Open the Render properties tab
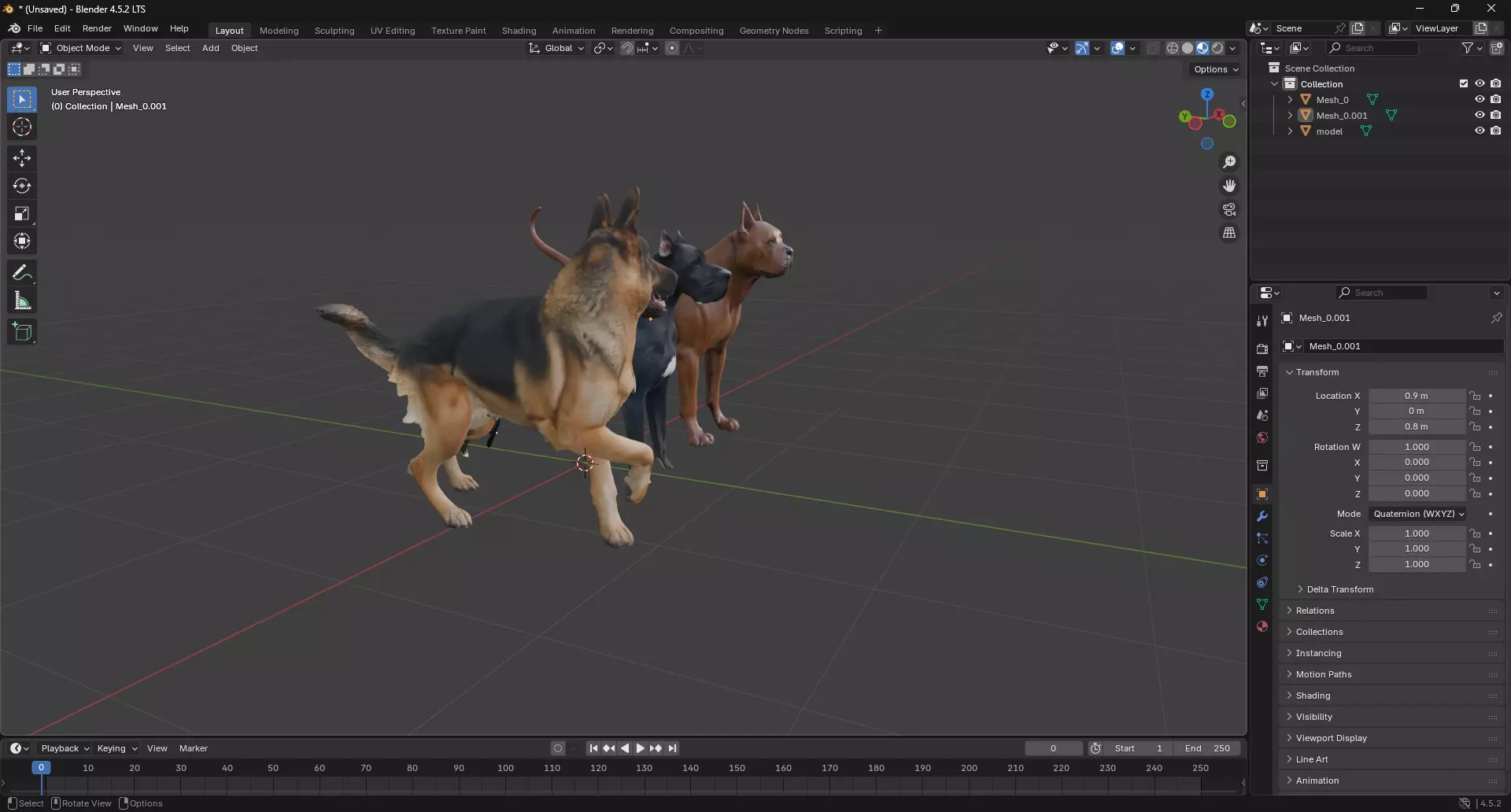The image size is (1511, 812). pyautogui.click(x=1262, y=349)
